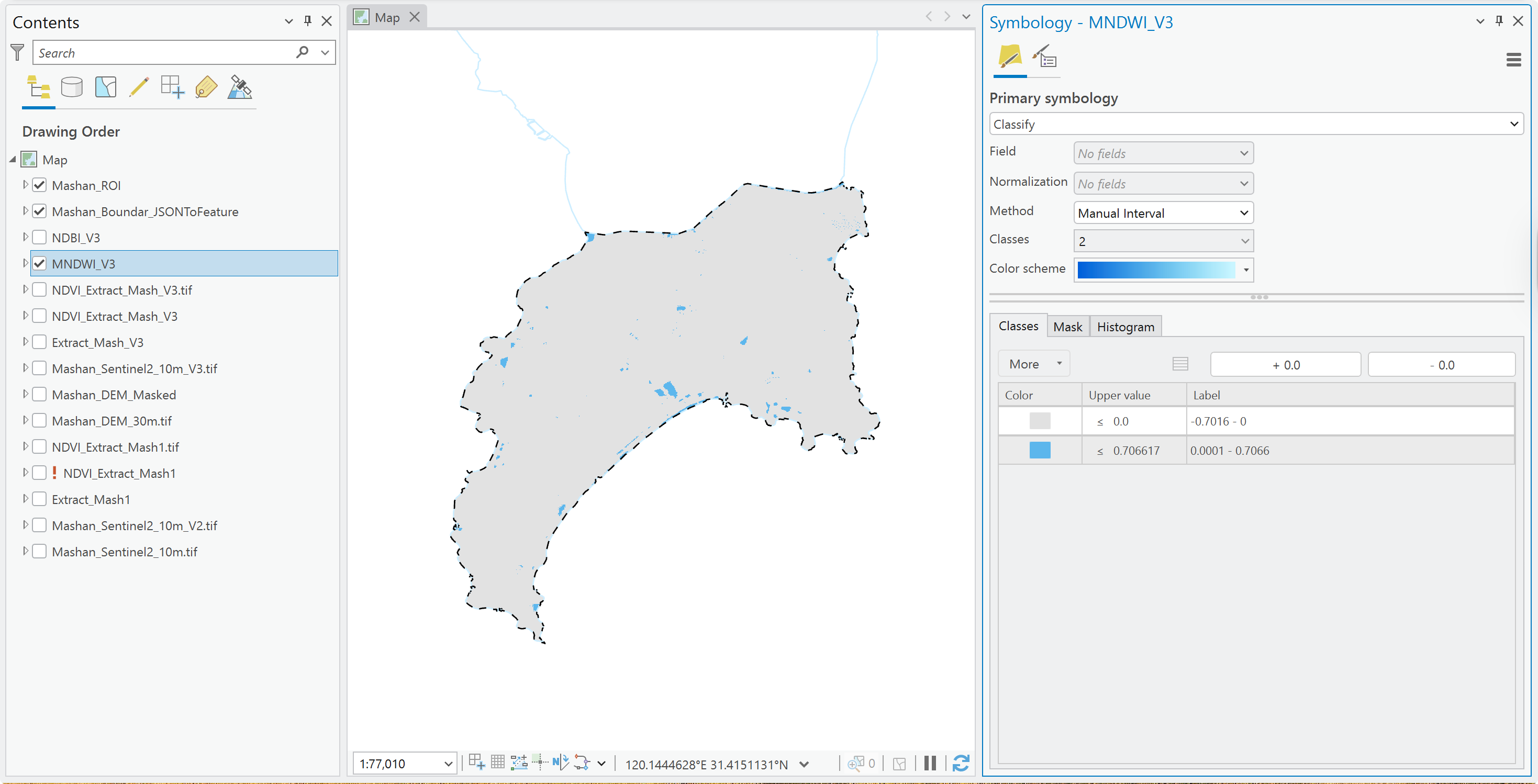Pause map drawing
Image resolution: width=1538 pixels, height=784 pixels.
(930, 763)
